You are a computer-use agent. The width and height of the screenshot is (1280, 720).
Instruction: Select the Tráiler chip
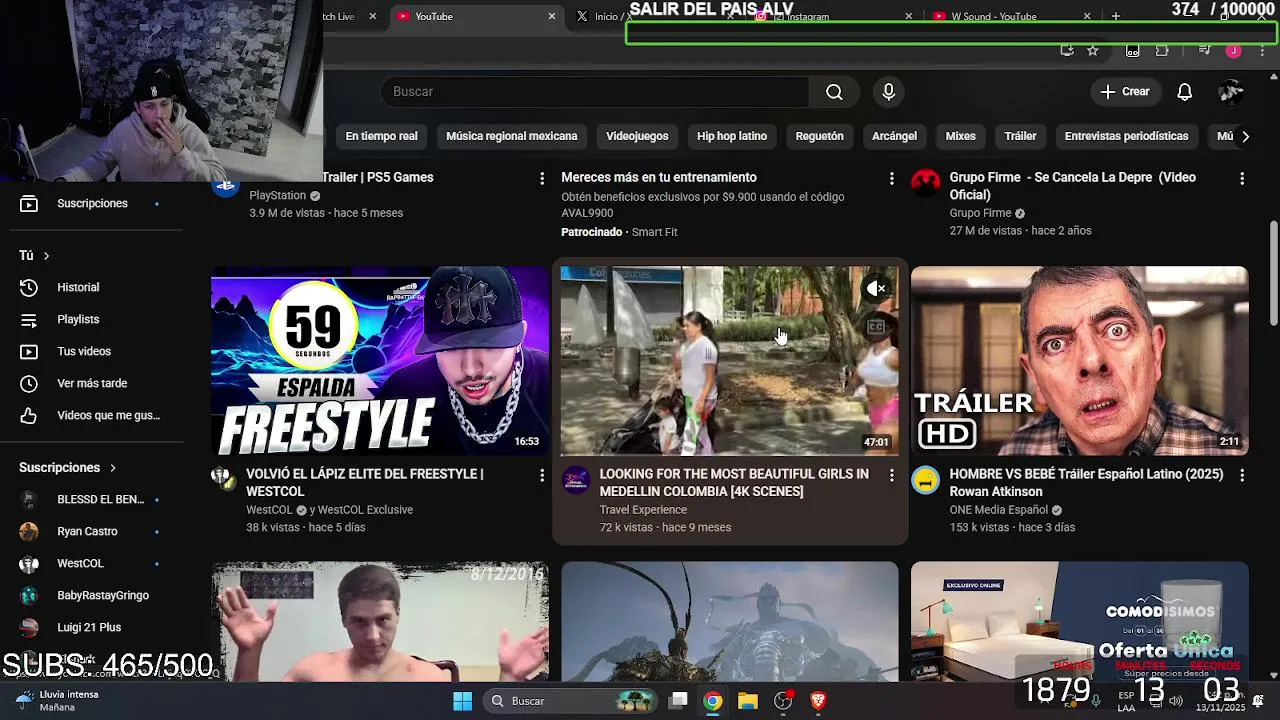pyautogui.click(x=1020, y=136)
